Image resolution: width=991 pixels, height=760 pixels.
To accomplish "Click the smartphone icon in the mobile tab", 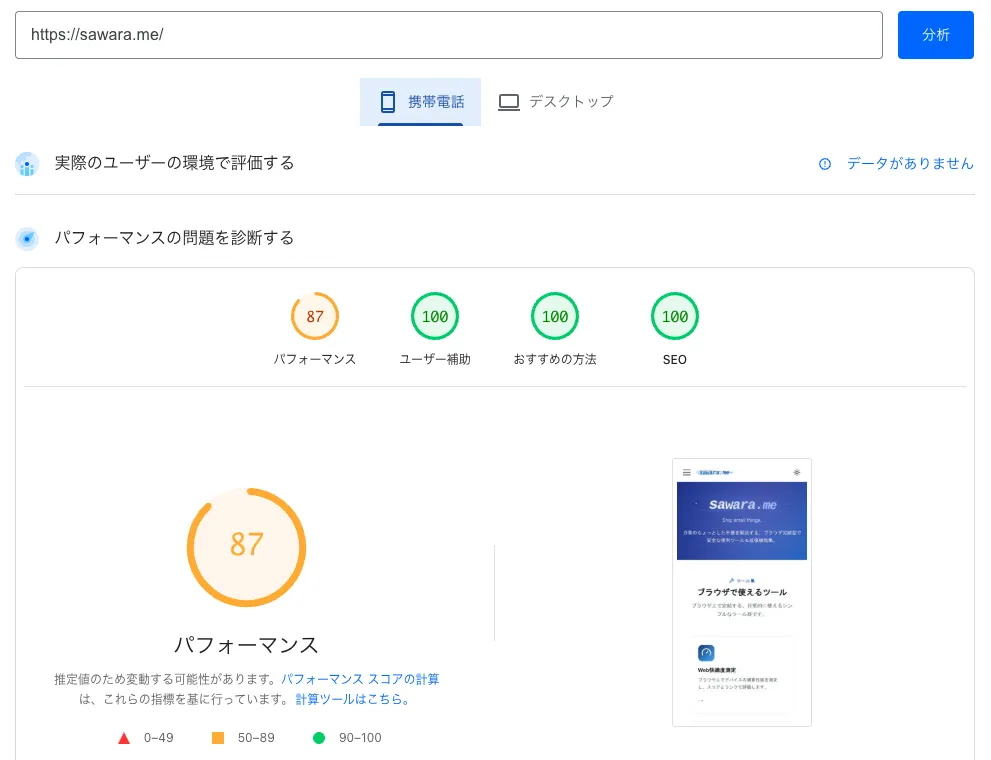I will (x=387, y=102).
